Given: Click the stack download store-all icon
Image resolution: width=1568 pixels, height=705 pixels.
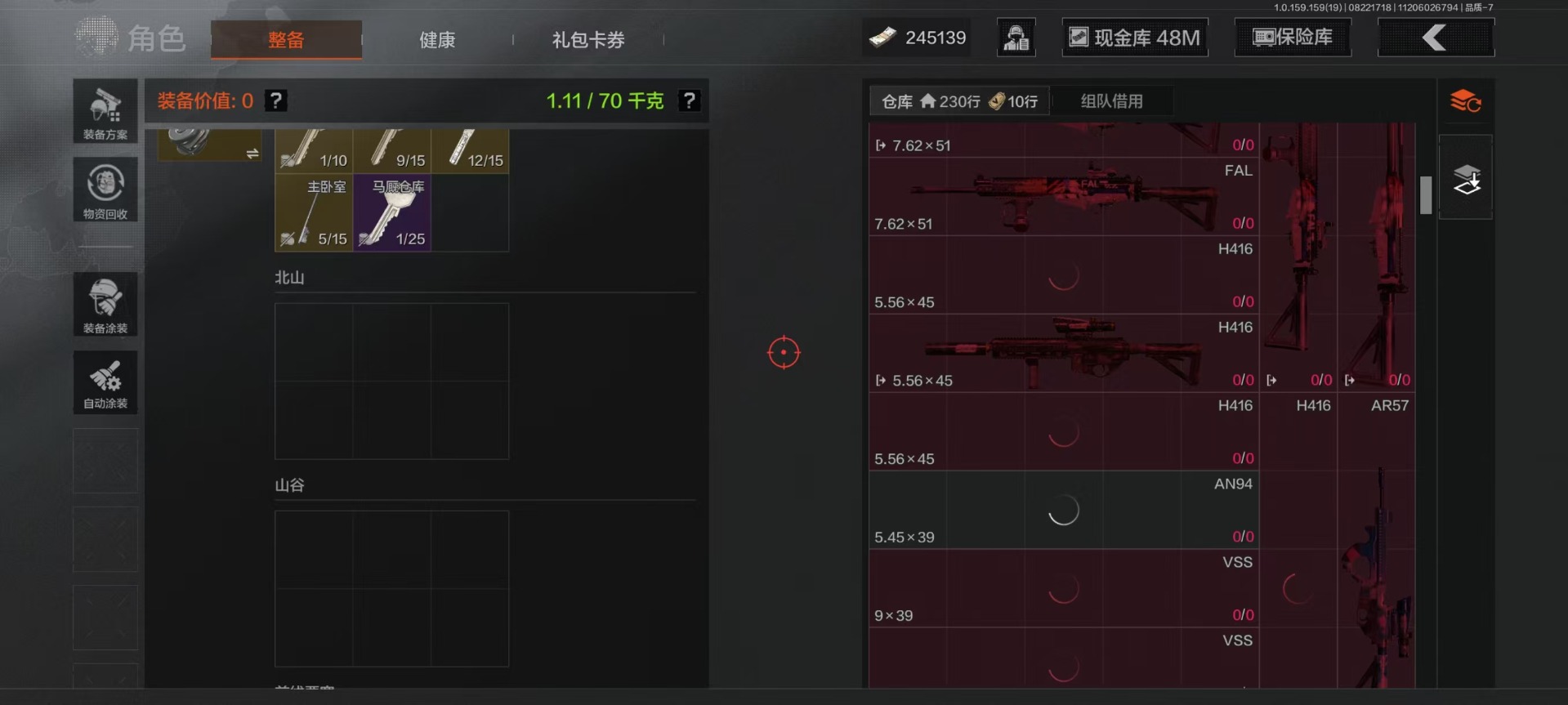Looking at the screenshot, I should click(x=1466, y=178).
